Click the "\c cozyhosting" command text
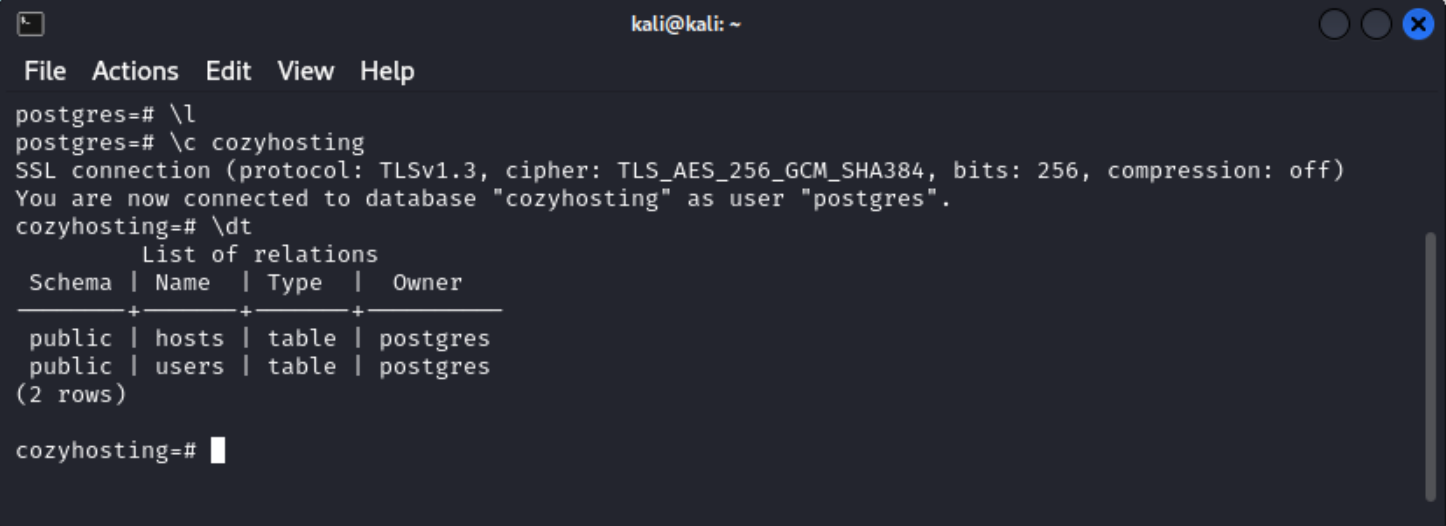Viewport: 1446px width, 526px height. coord(267,143)
